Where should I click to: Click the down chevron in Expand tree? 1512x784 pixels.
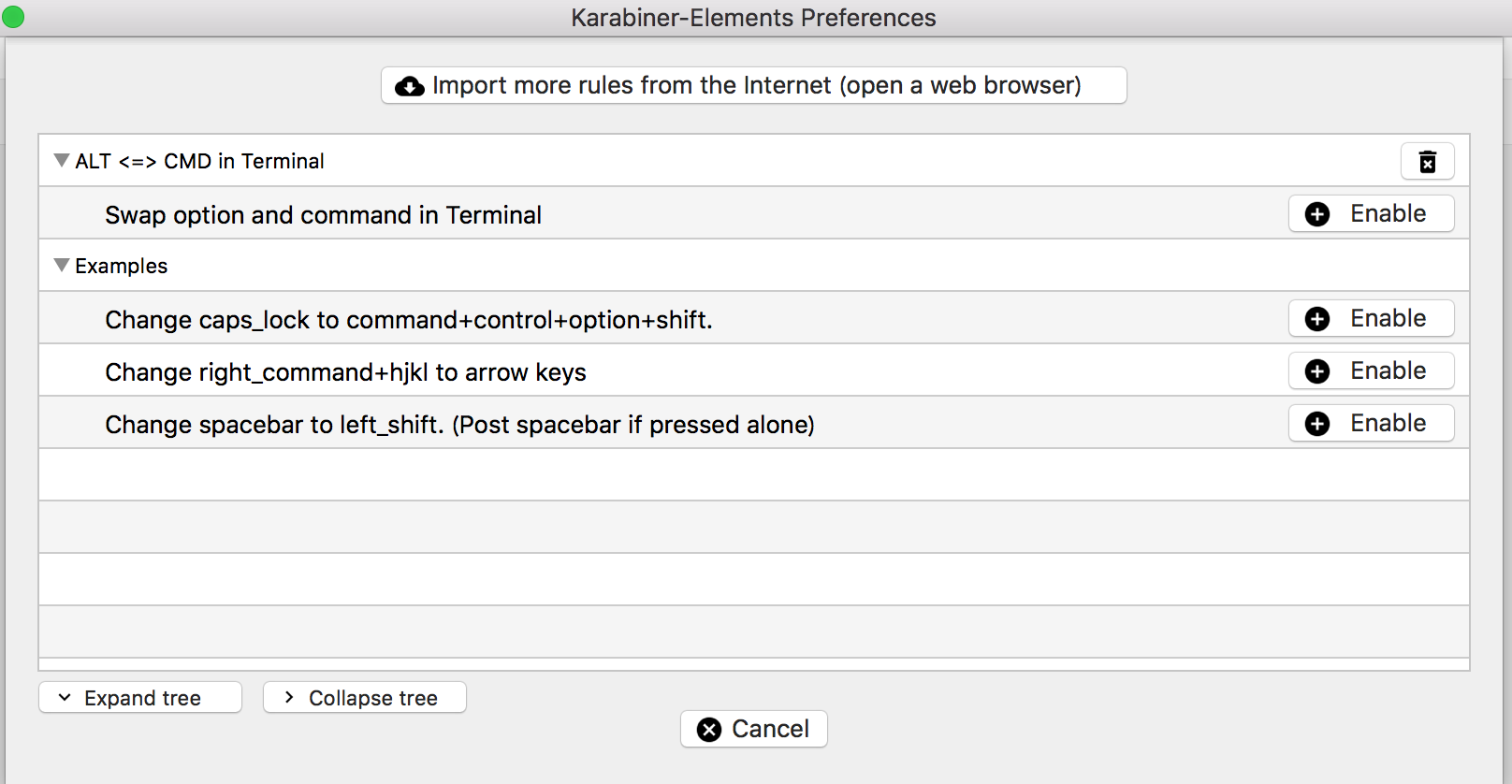coord(64,697)
